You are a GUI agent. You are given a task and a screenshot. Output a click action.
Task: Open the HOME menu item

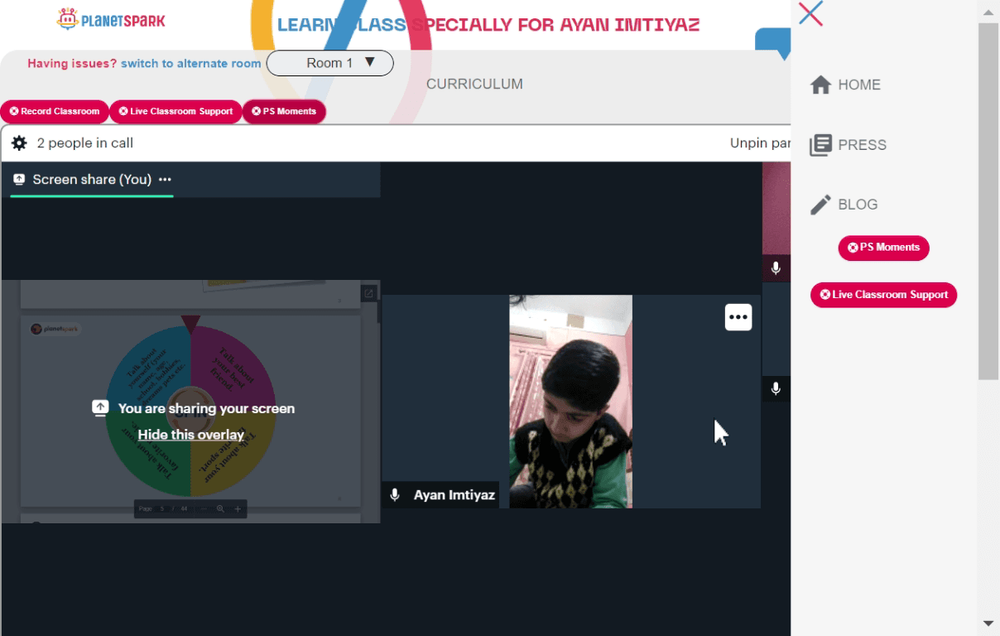point(858,85)
